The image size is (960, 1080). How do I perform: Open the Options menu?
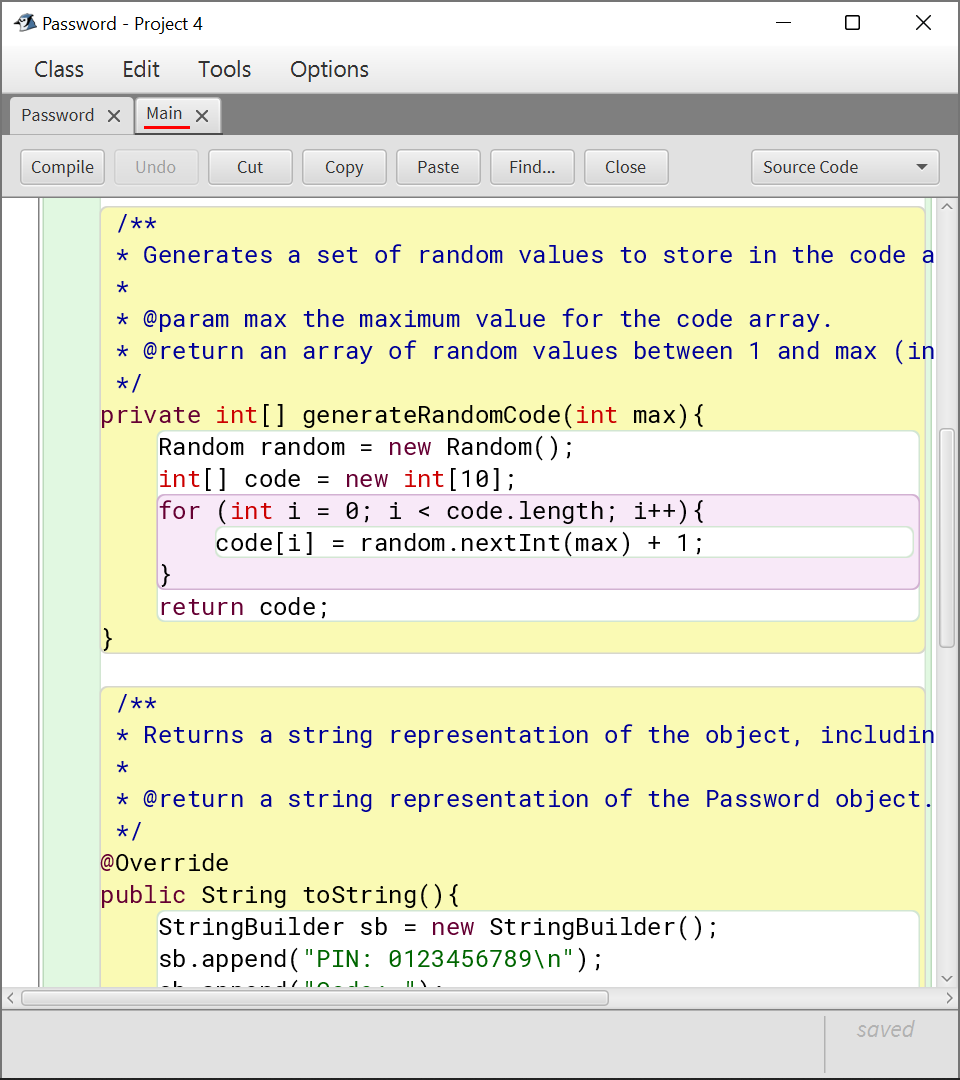[x=329, y=70]
